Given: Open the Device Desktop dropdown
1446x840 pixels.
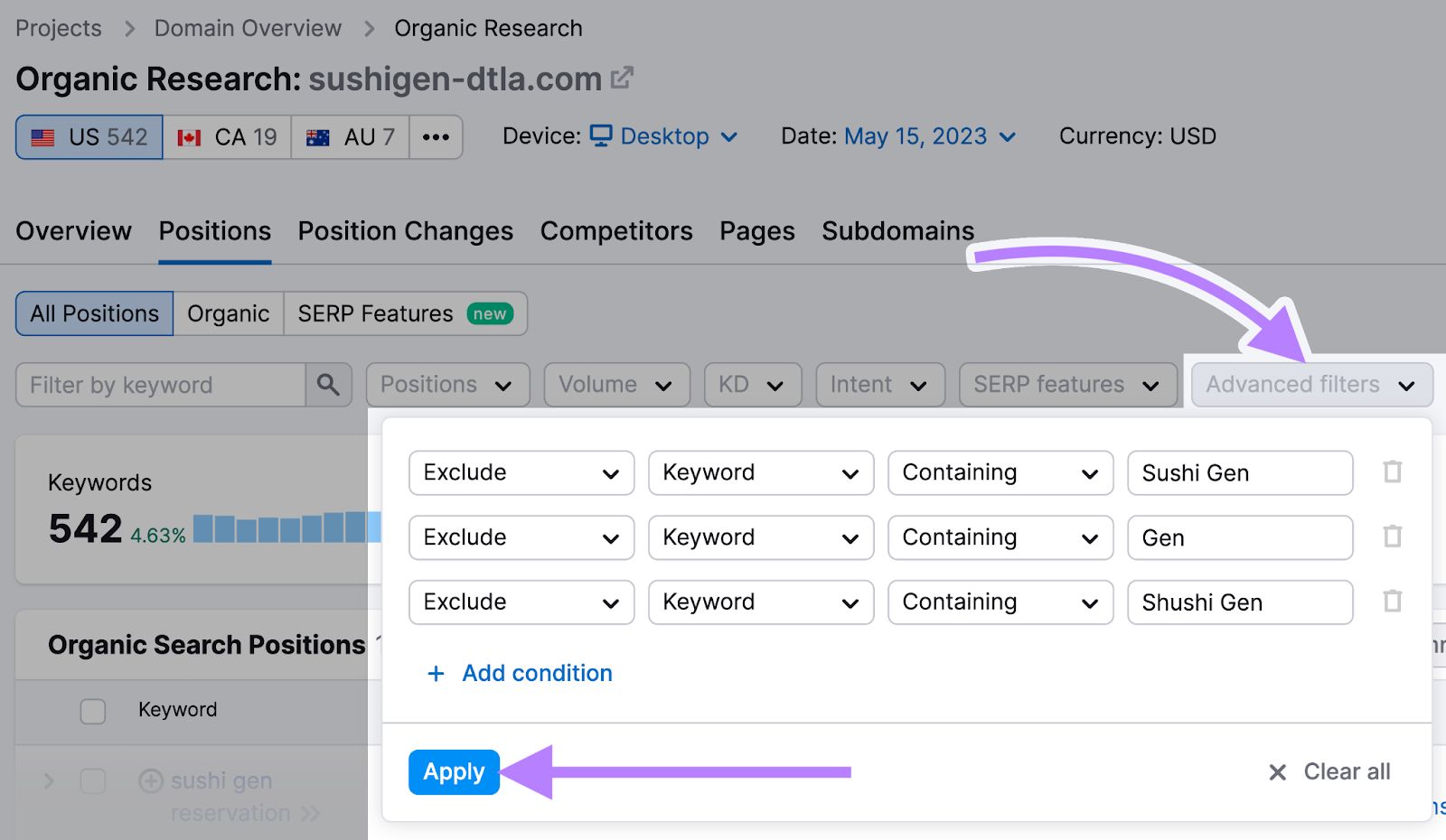Looking at the screenshot, I should [x=664, y=136].
